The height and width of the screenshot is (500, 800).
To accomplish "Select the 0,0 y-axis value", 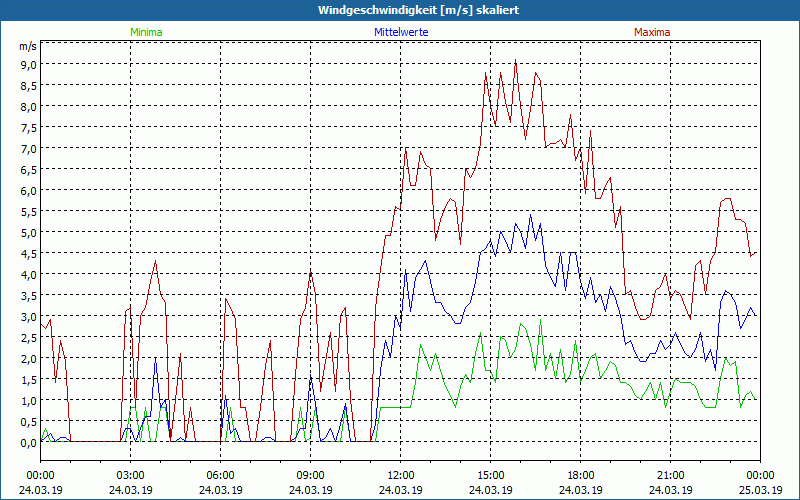I will click(x=28, y=442).
